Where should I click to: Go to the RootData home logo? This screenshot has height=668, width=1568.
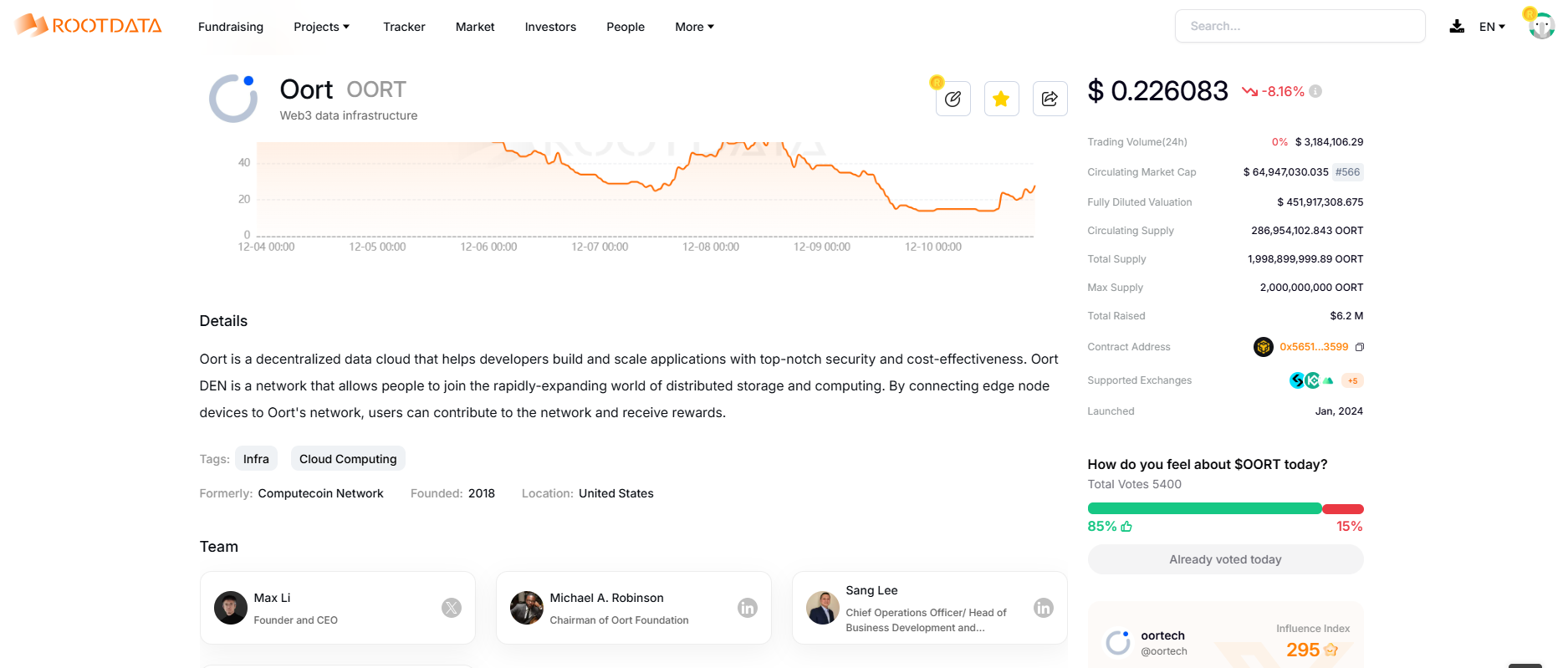[88, 25]
